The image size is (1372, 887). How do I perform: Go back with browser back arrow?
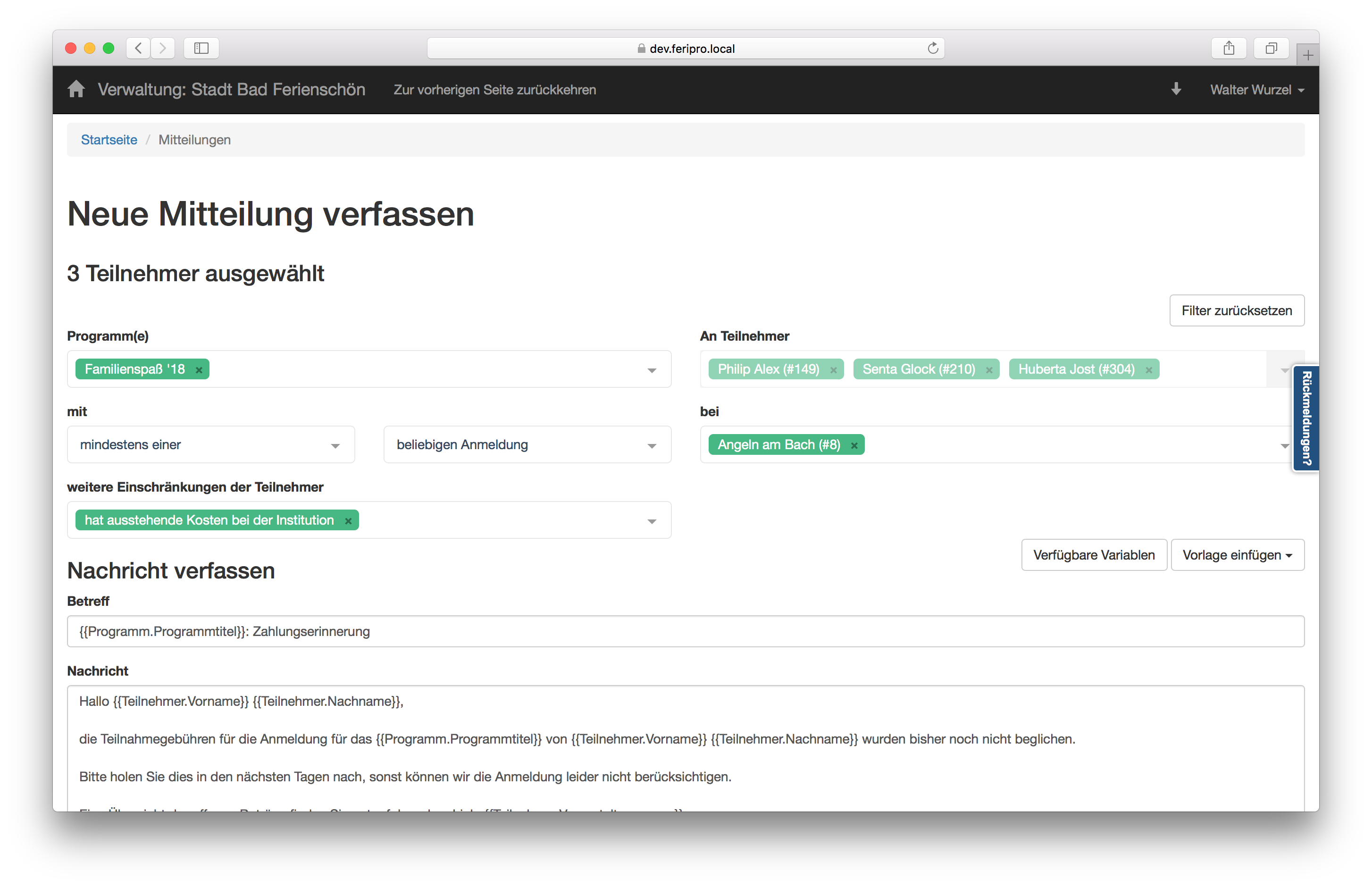(x=138, y=49)
